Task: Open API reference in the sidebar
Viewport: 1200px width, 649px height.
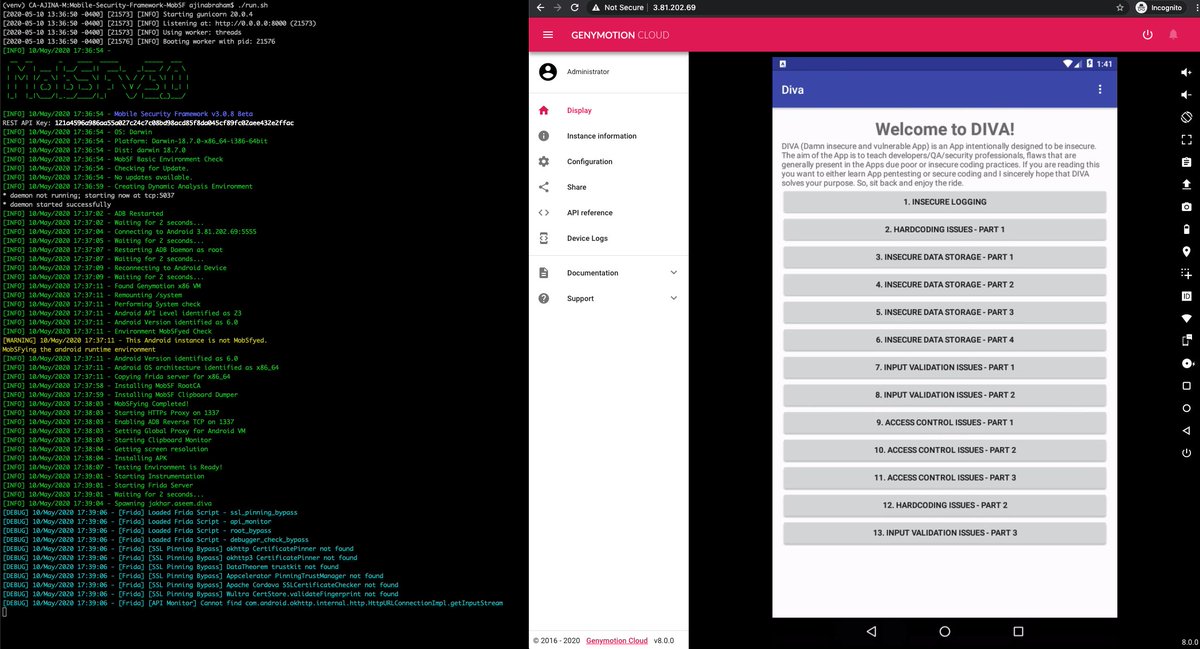Action: [608, 213]
